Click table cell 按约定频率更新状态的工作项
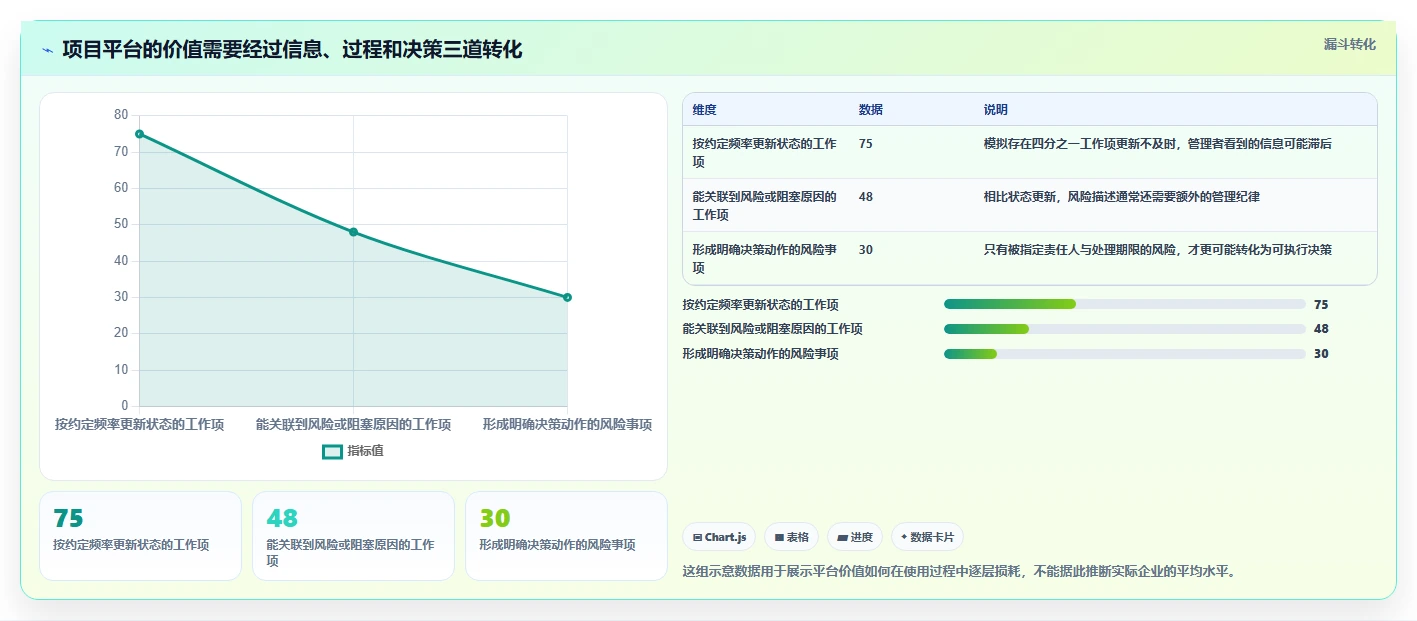 click(765, 153)
